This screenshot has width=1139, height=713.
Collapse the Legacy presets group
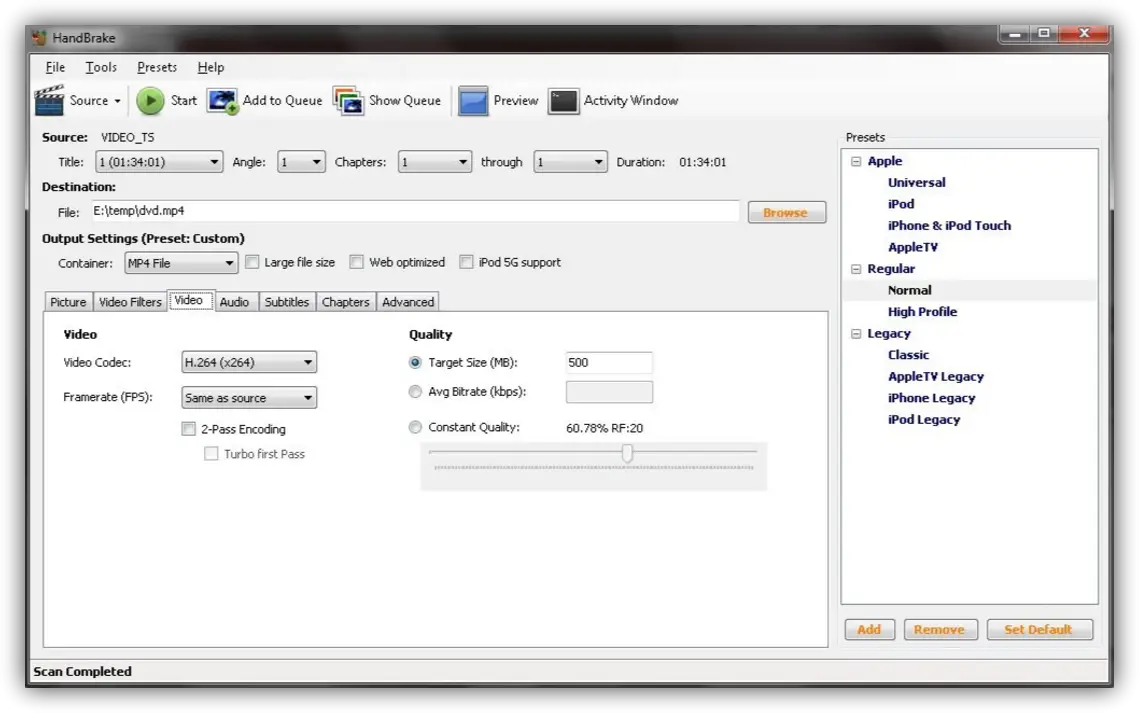[856, 333]
